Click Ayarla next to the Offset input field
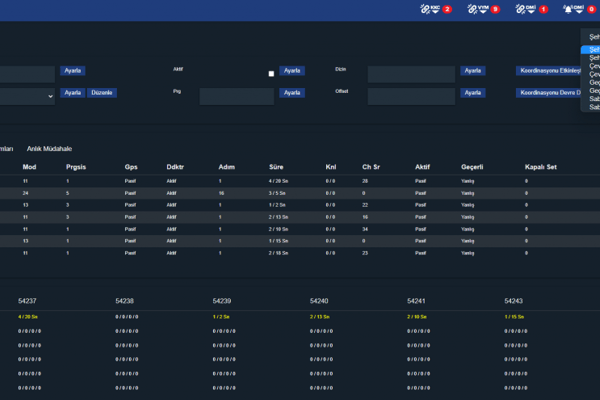 [473, 93]
